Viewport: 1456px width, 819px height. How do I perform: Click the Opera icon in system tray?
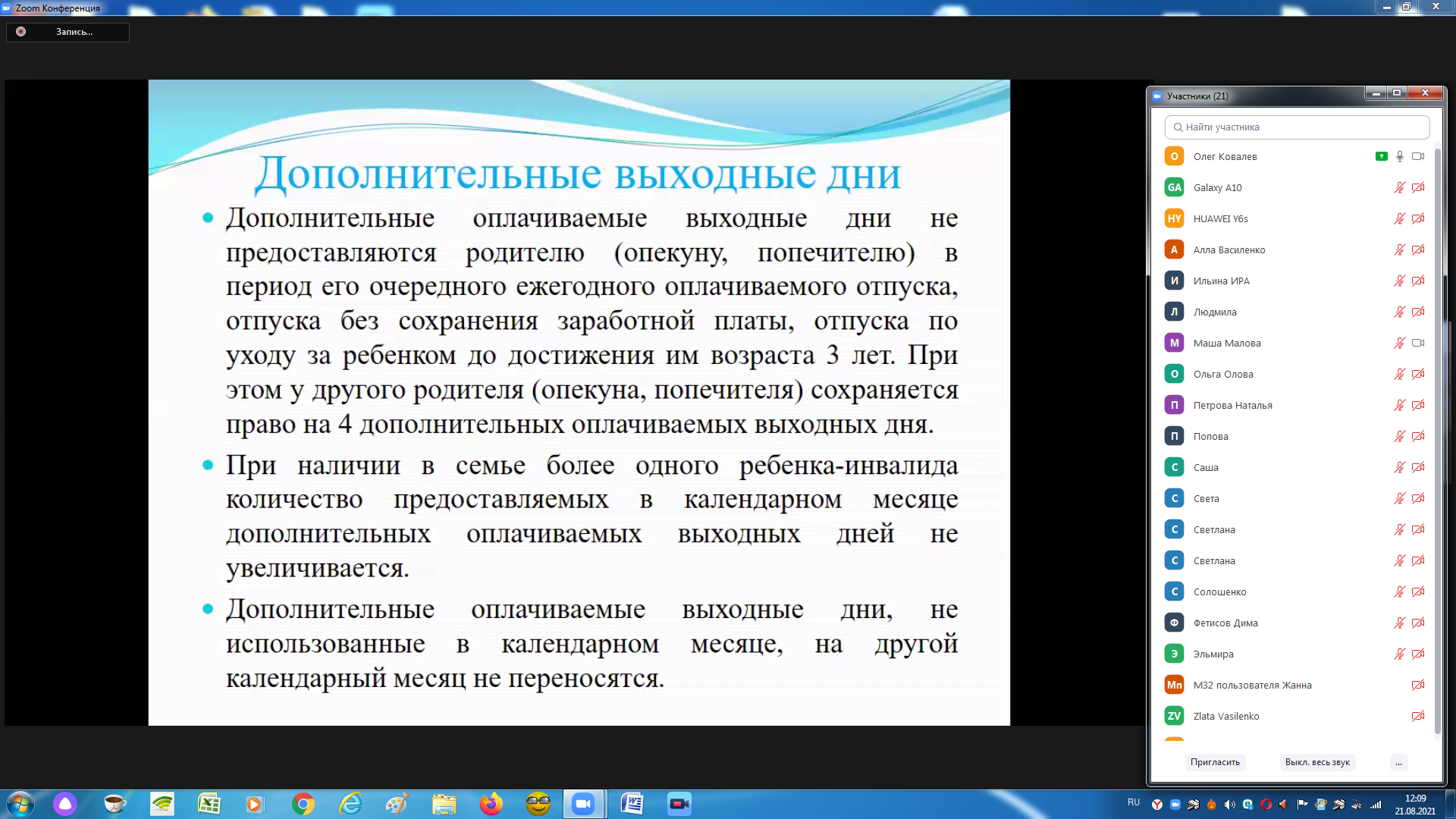click(1266, 805)
